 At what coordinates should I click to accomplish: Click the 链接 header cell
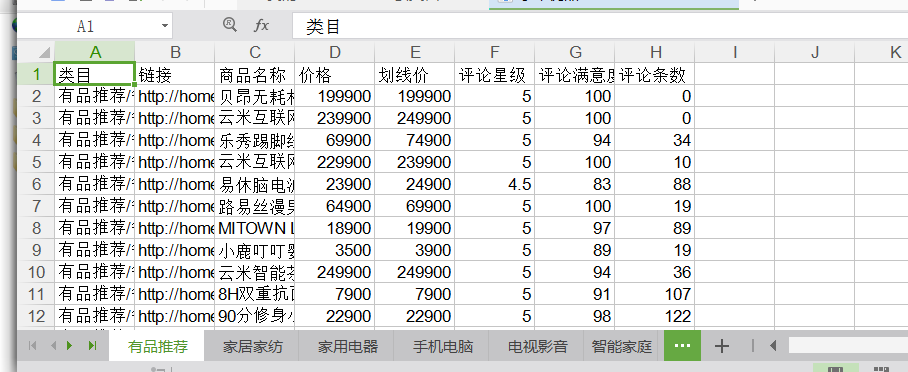tap(175, 74)
